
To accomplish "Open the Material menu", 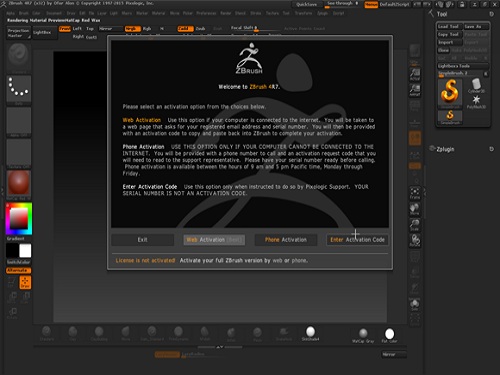I will 159,13.
